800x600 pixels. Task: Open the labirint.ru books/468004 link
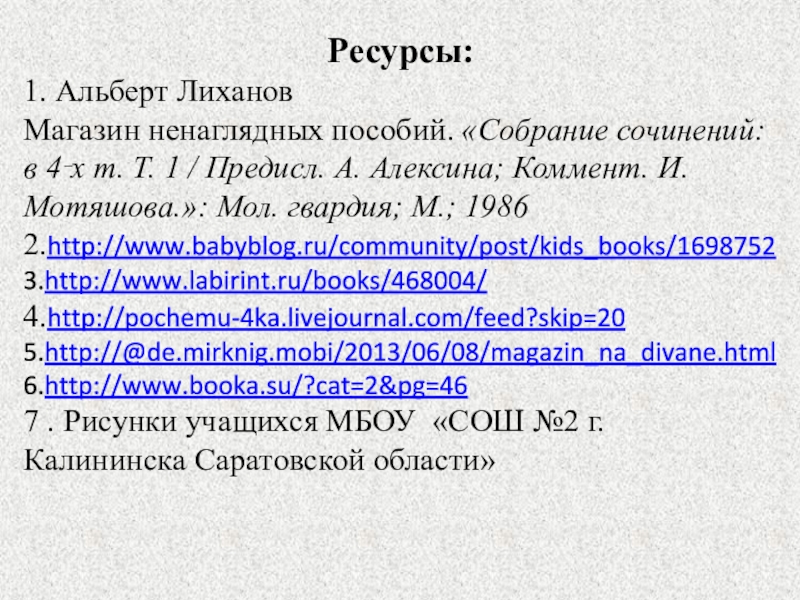(266, 281)
